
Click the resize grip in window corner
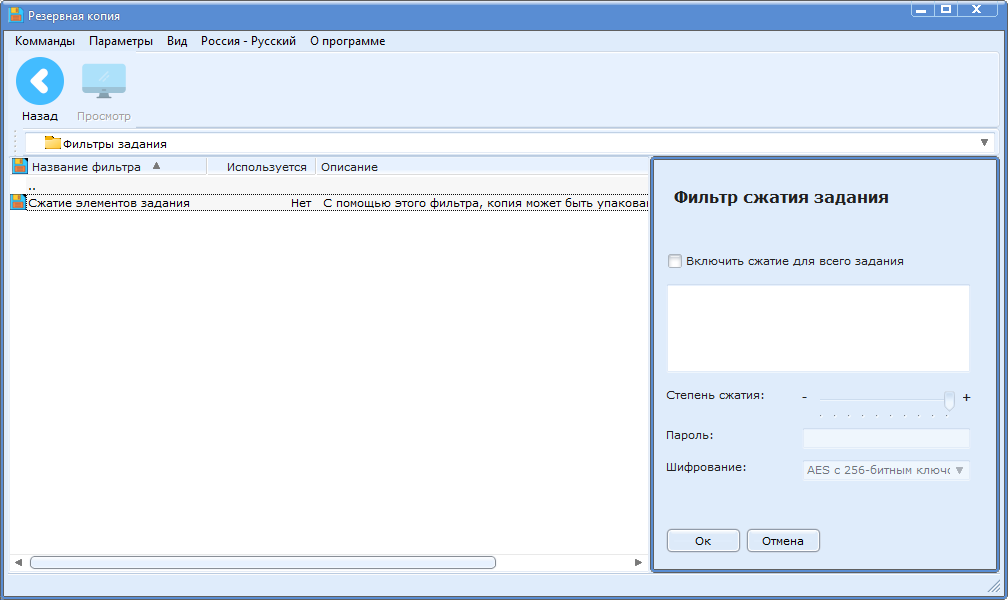[x=994, y=586]
